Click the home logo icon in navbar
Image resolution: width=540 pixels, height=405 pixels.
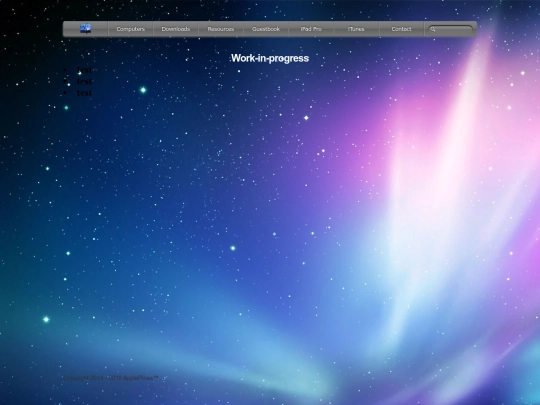(85, 29)
